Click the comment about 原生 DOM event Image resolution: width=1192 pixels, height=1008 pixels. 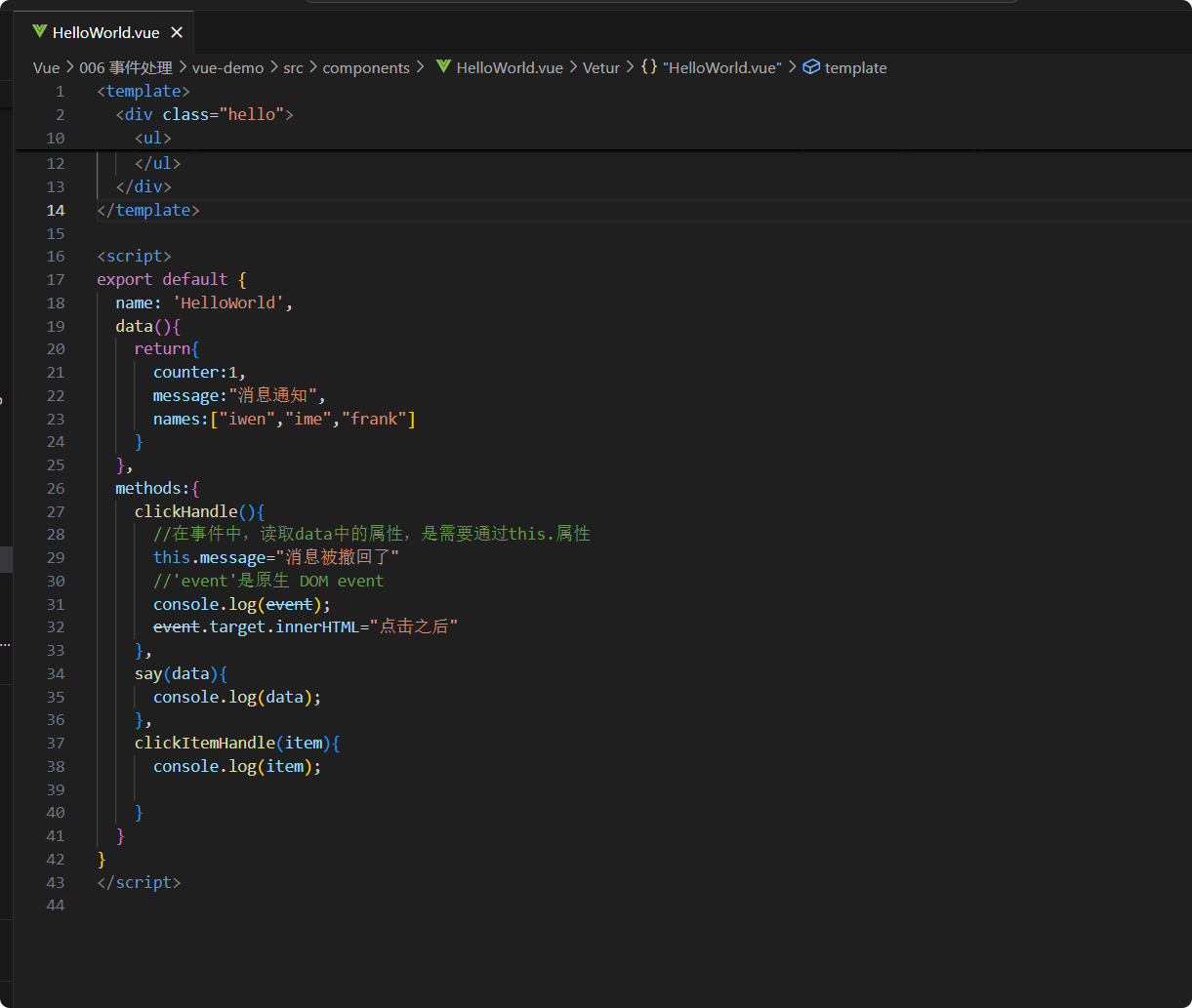(268, 581)
